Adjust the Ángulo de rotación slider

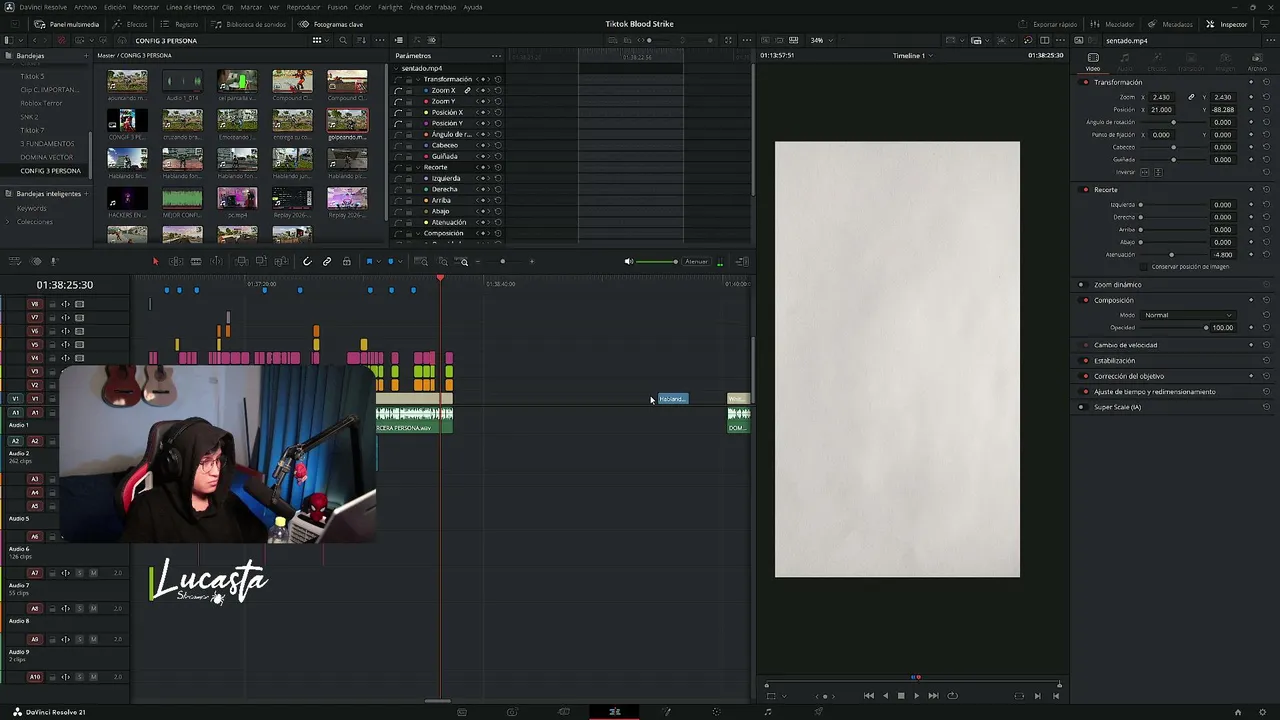(1173, 122)
